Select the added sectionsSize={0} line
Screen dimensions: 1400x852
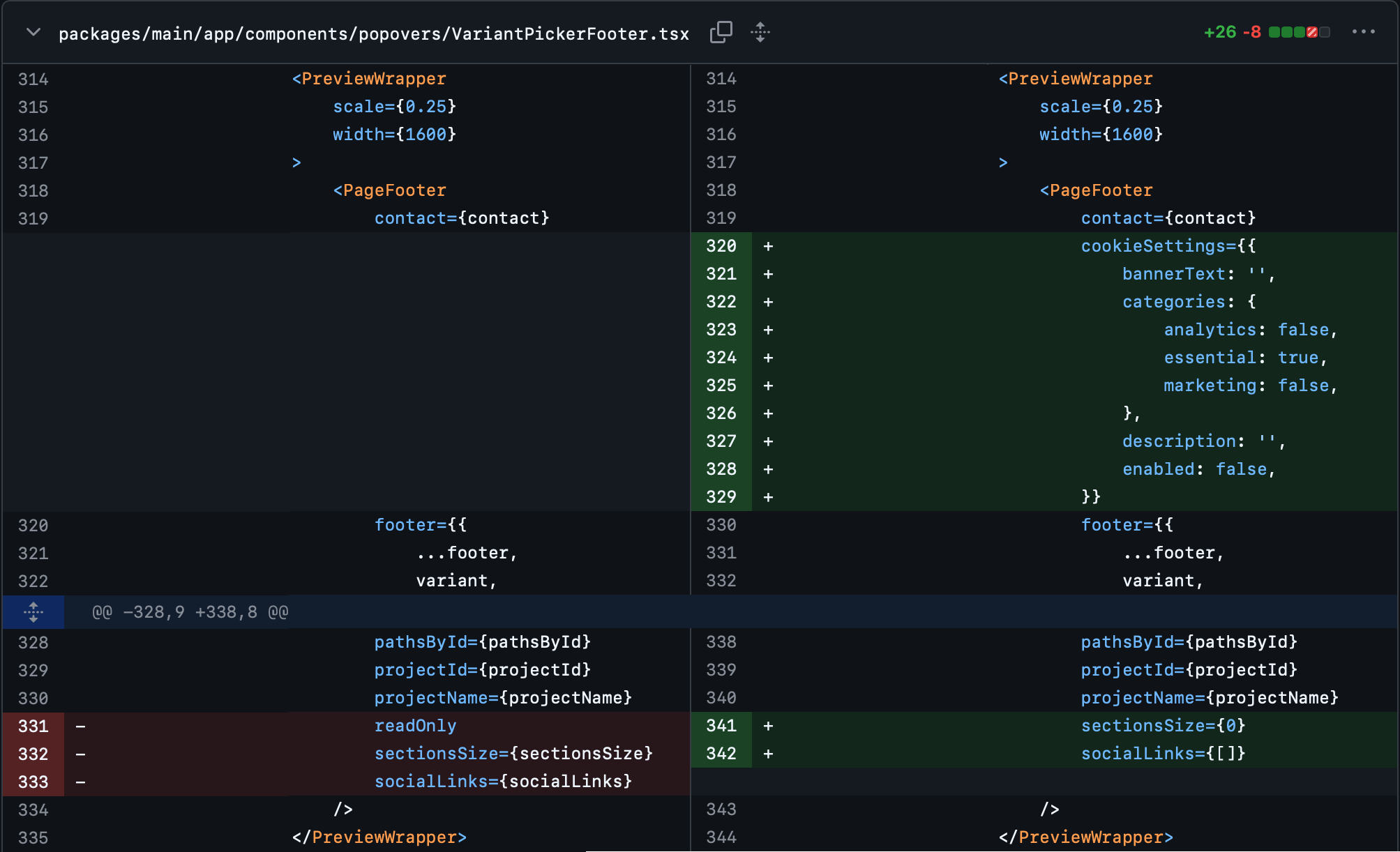(x=1164, y=726)
